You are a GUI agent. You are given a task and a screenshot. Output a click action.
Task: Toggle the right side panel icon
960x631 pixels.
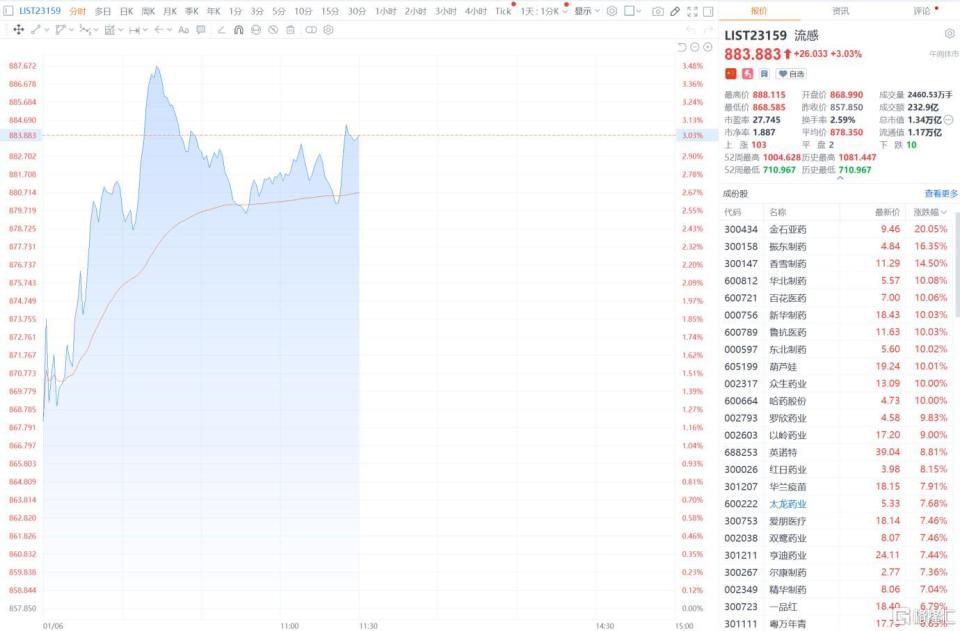[x=708, y=11]
